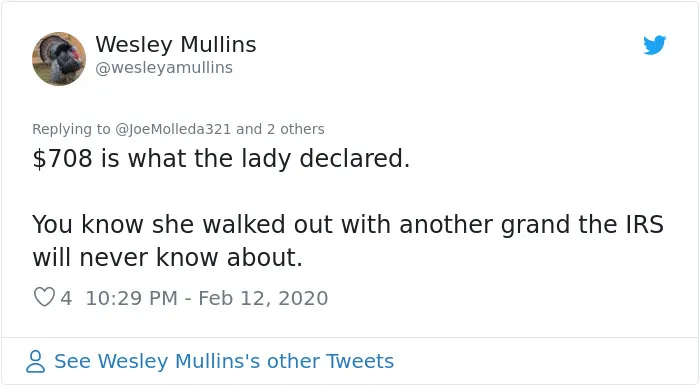700x386 pixels.
Task: Like the tweet with the heart icon
Action: coord(44,297)
